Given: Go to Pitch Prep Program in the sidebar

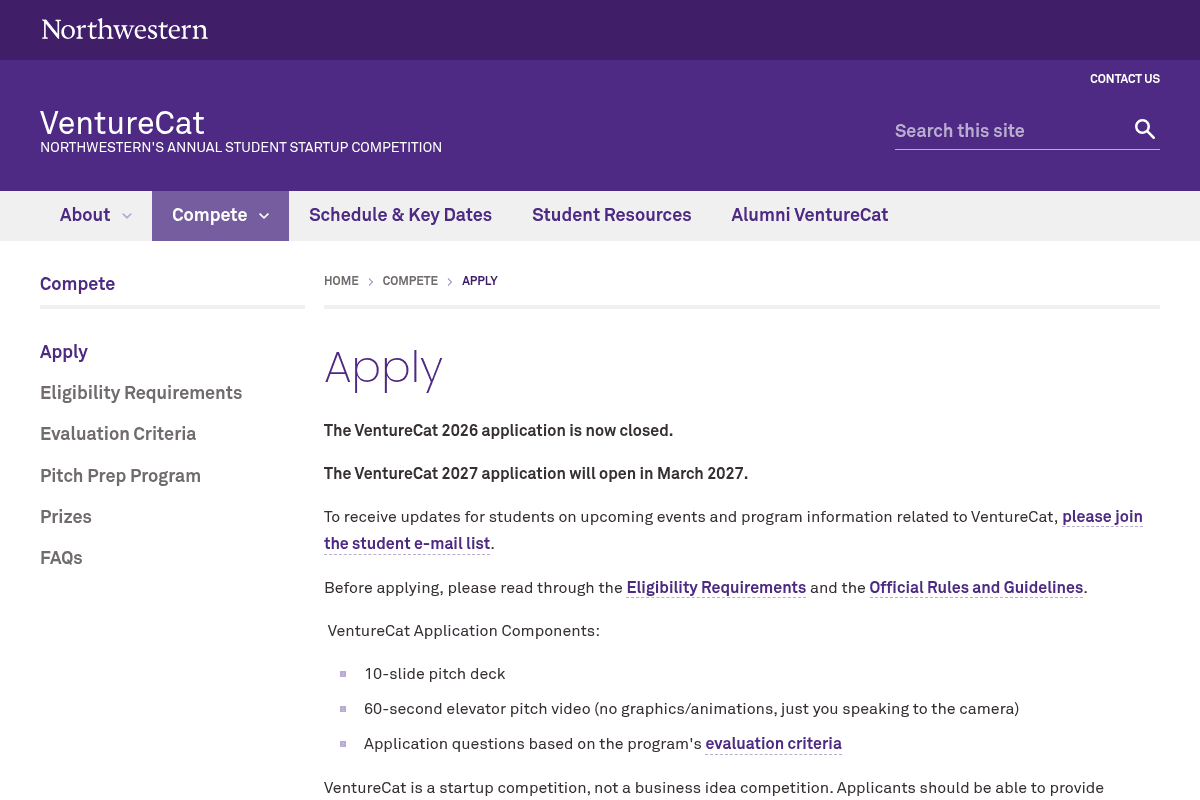Looking at the screenshot, I should click(x=120, y=476).
